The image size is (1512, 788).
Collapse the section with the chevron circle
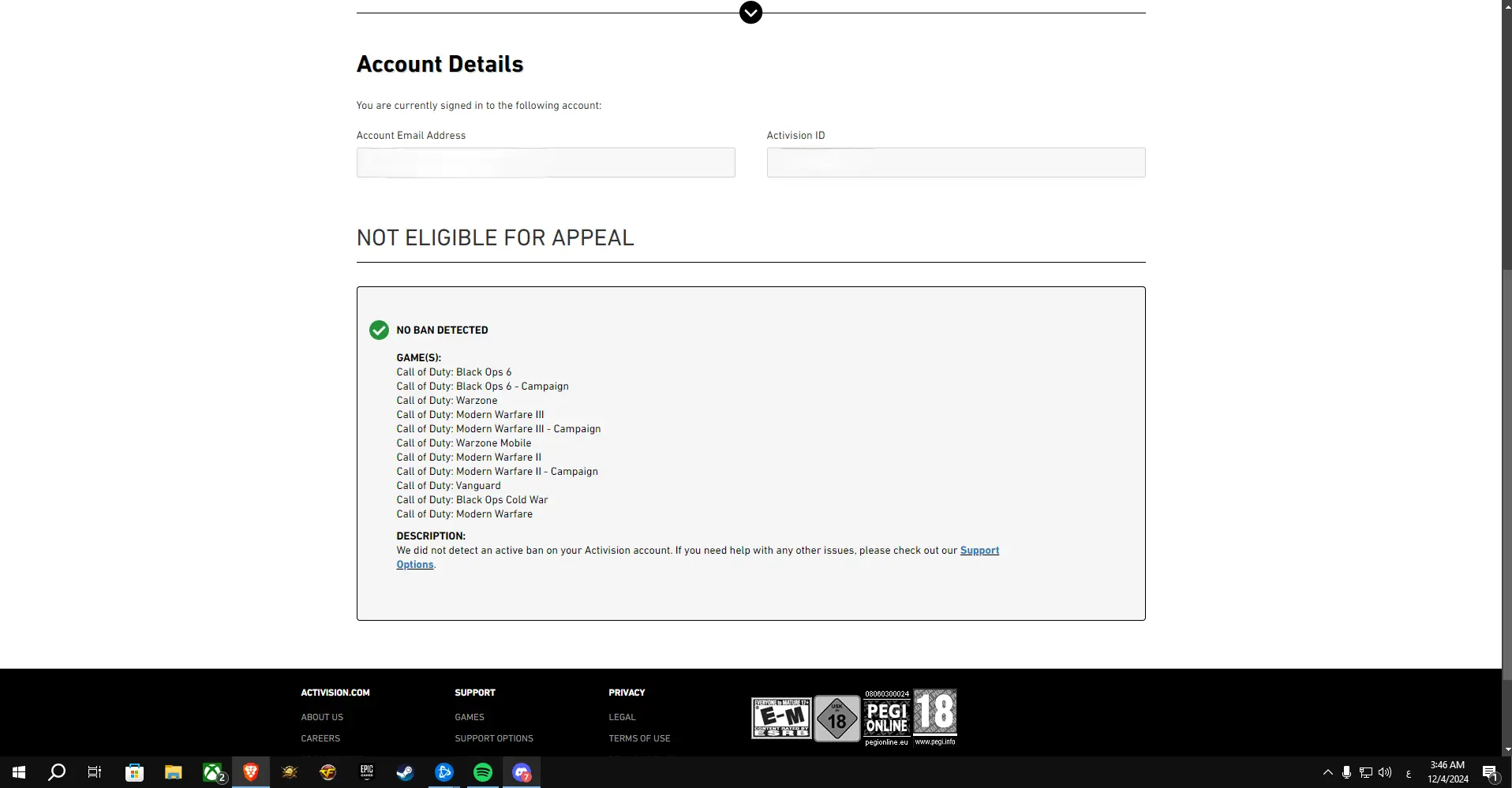coord(750,13)
